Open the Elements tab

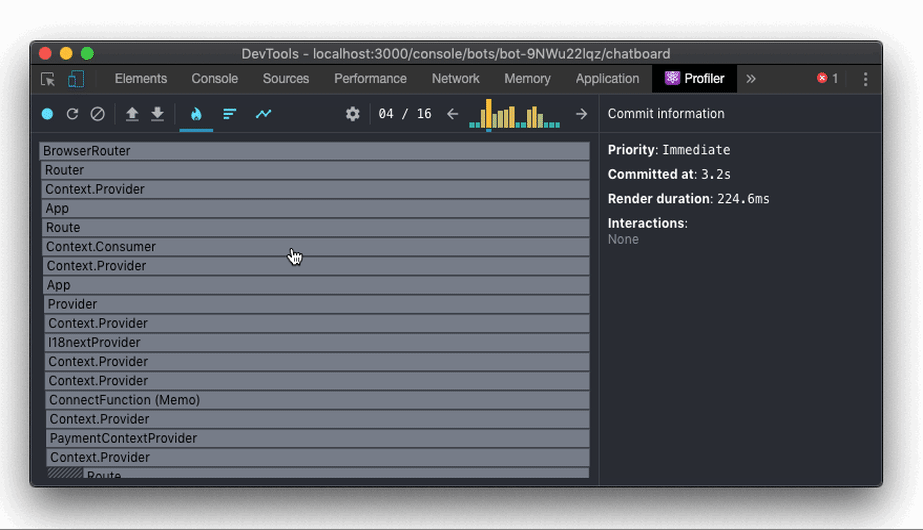[141, 78]
